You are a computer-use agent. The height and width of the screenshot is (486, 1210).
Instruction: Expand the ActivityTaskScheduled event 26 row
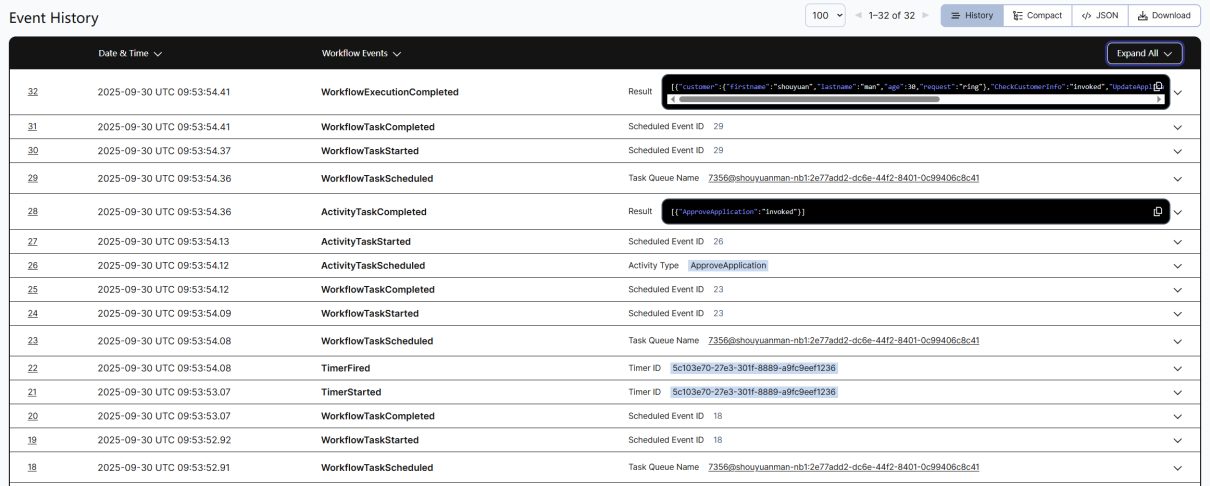(x=1177, y=266)
